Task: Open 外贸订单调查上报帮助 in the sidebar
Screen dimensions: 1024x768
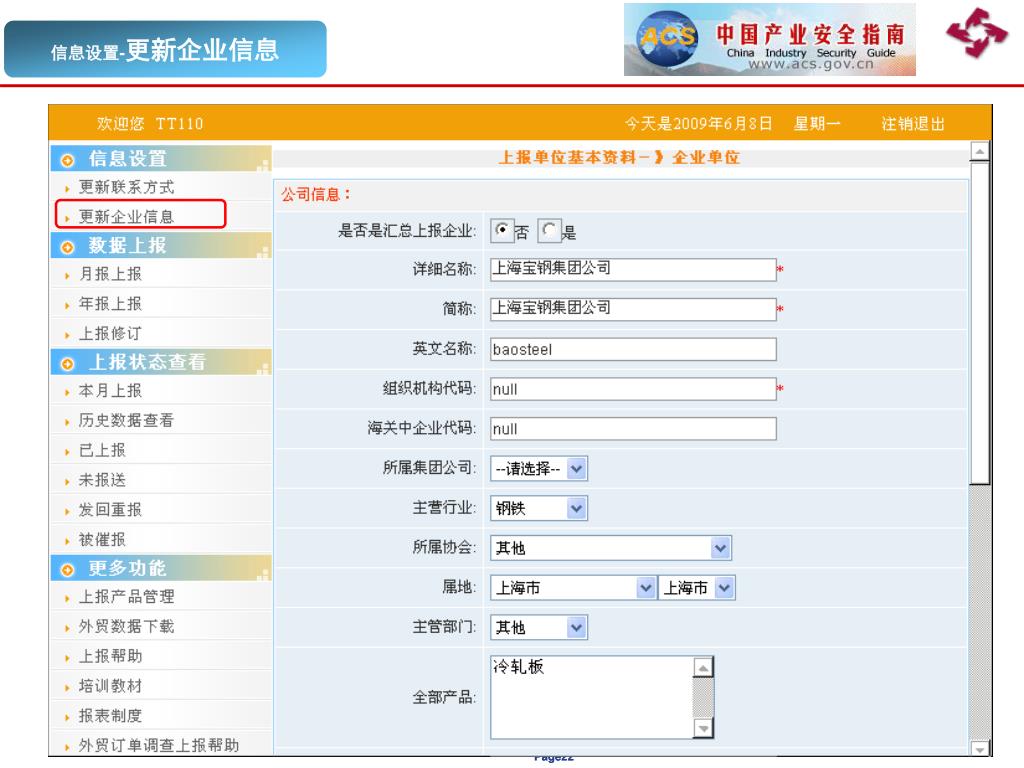Action: click(x=159, y=745)
